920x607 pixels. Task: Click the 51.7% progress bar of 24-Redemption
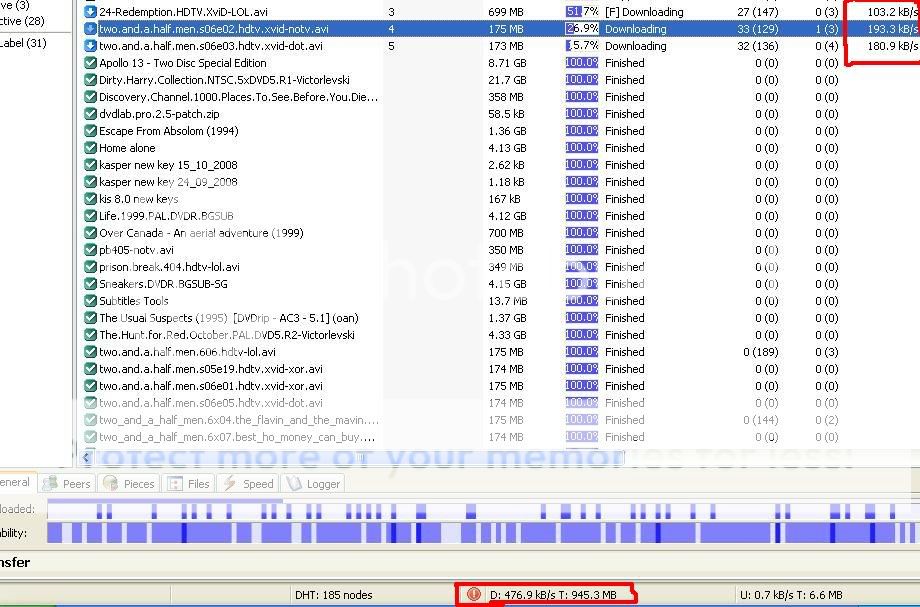point(582,12)
